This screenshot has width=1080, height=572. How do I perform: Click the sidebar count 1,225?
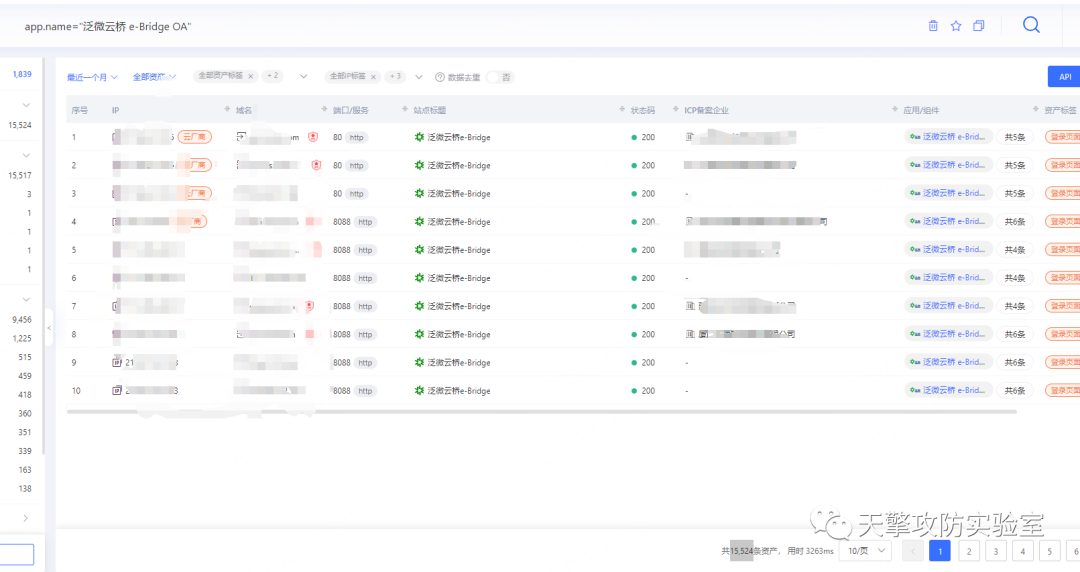22,338
